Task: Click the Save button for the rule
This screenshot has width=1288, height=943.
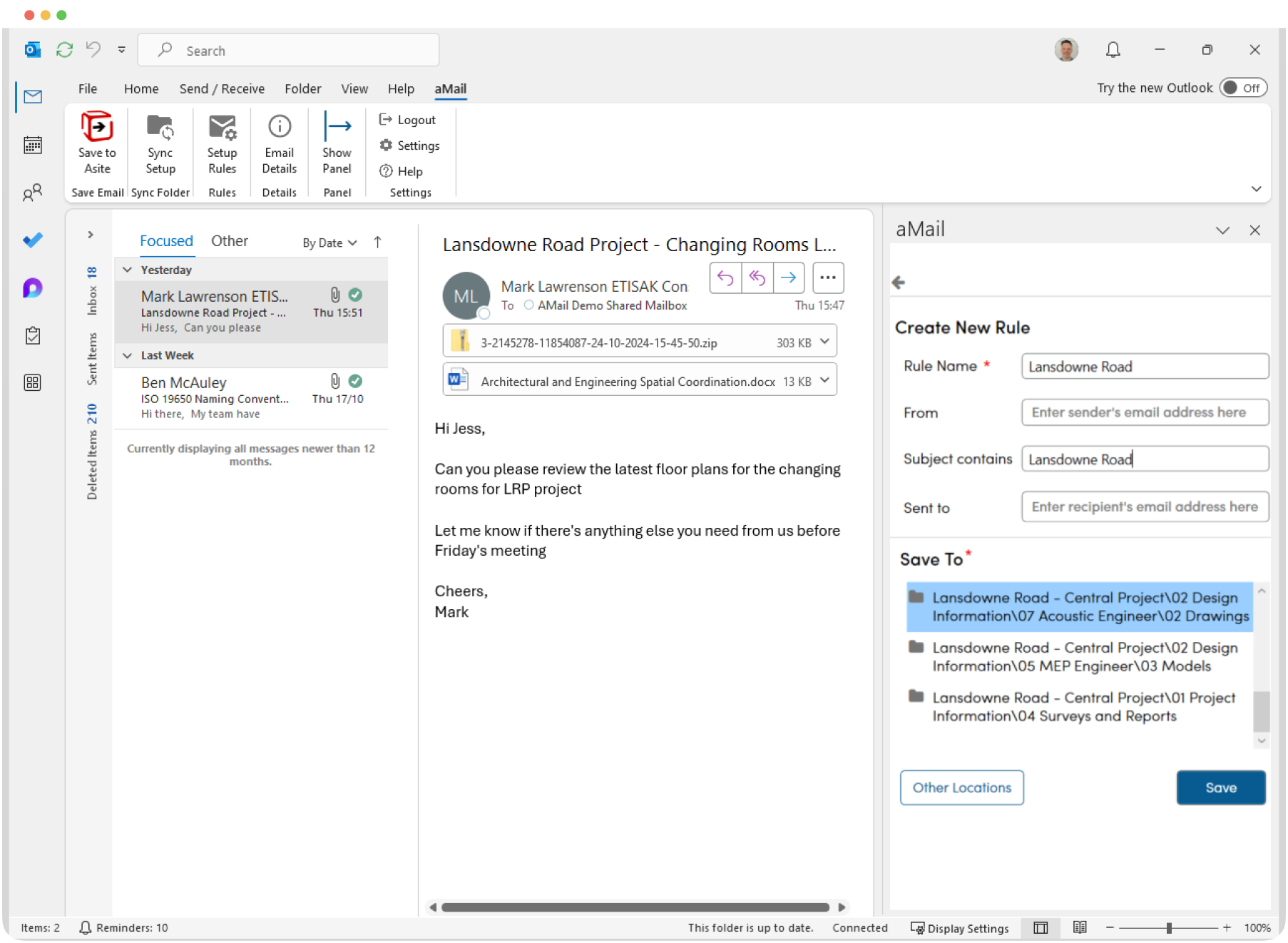Action: point(1220,787)
